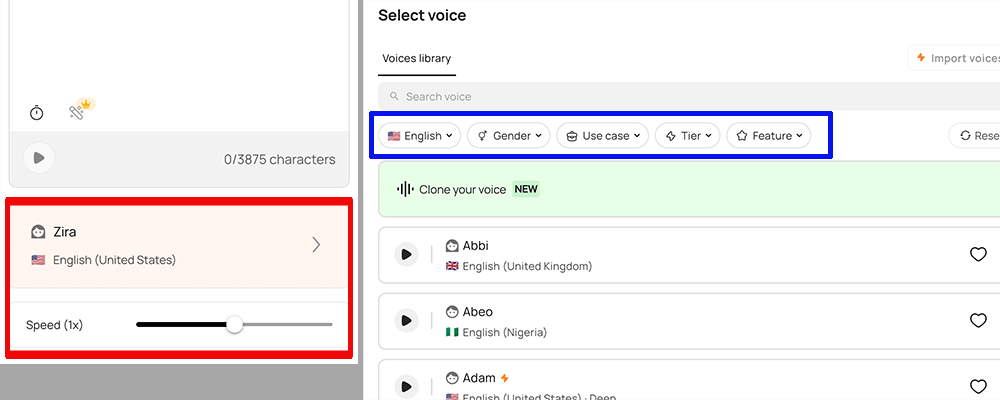Image resolution: width=1000 pixels, height=400 pixels.
Task: Favorite the Abeo voice with heart
Action: (978, 321)
